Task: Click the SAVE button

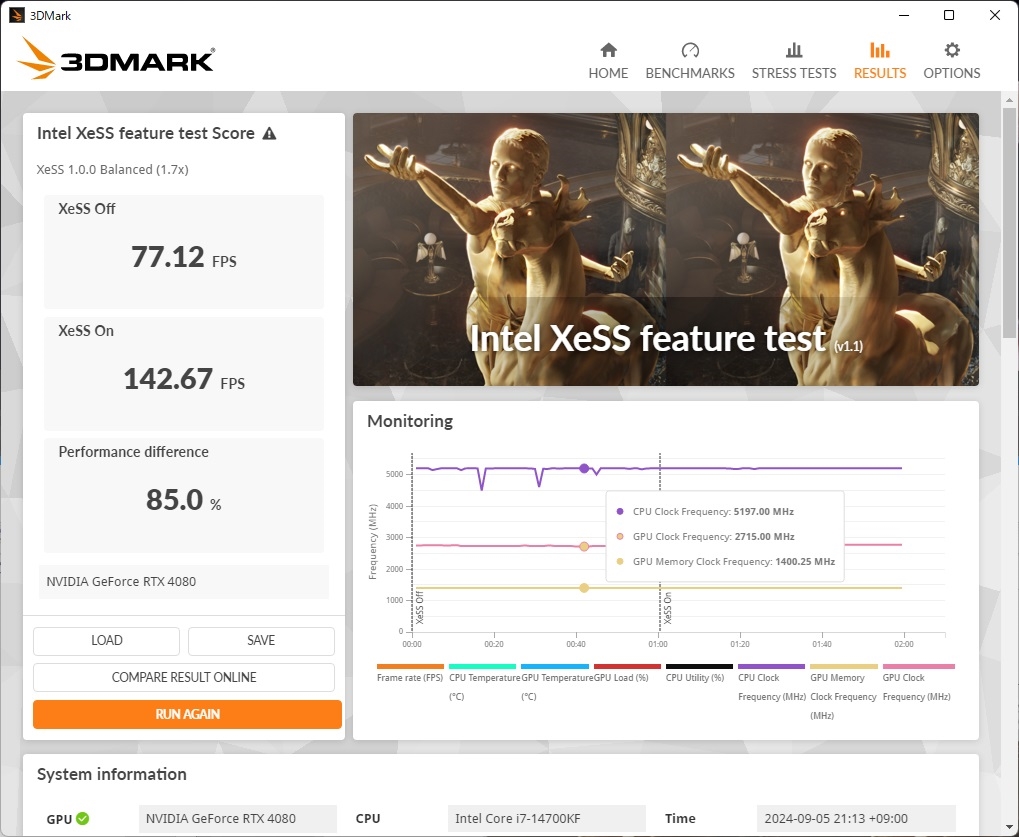Action: click(x=261, y=641)
